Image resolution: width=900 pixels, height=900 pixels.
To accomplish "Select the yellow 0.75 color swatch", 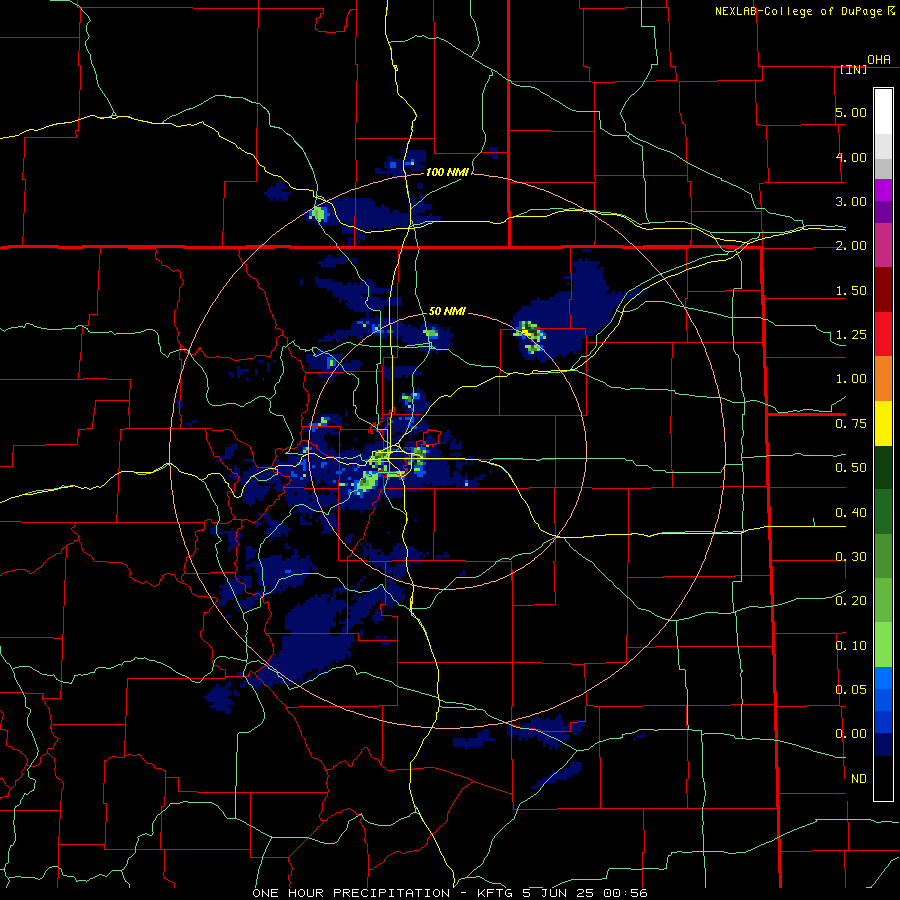I will tap(883, 423).
